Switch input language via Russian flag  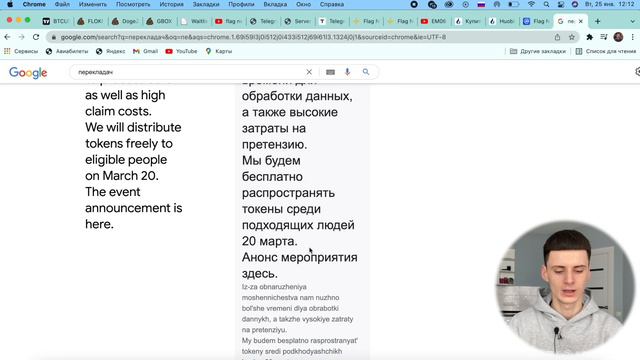[x=481, y=4]
